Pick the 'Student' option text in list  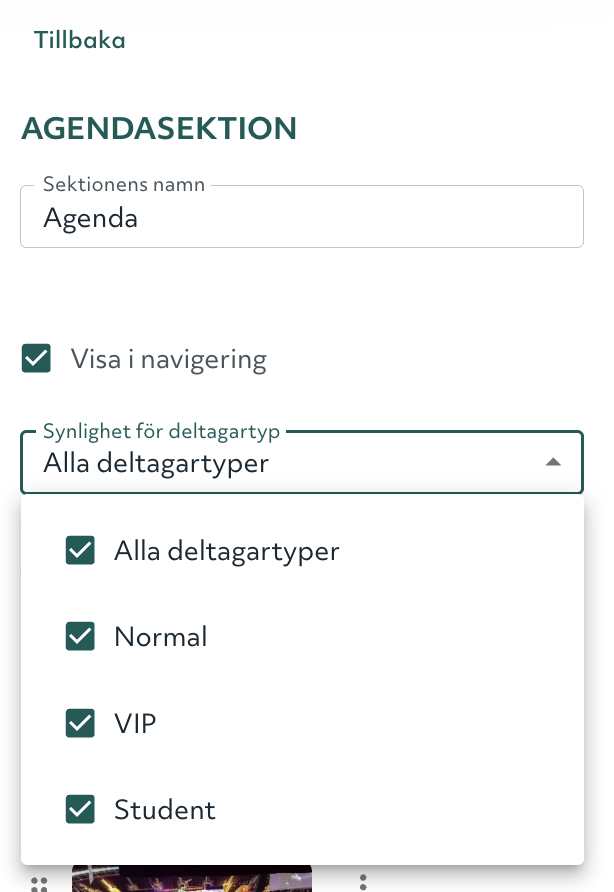coord(165,809)
